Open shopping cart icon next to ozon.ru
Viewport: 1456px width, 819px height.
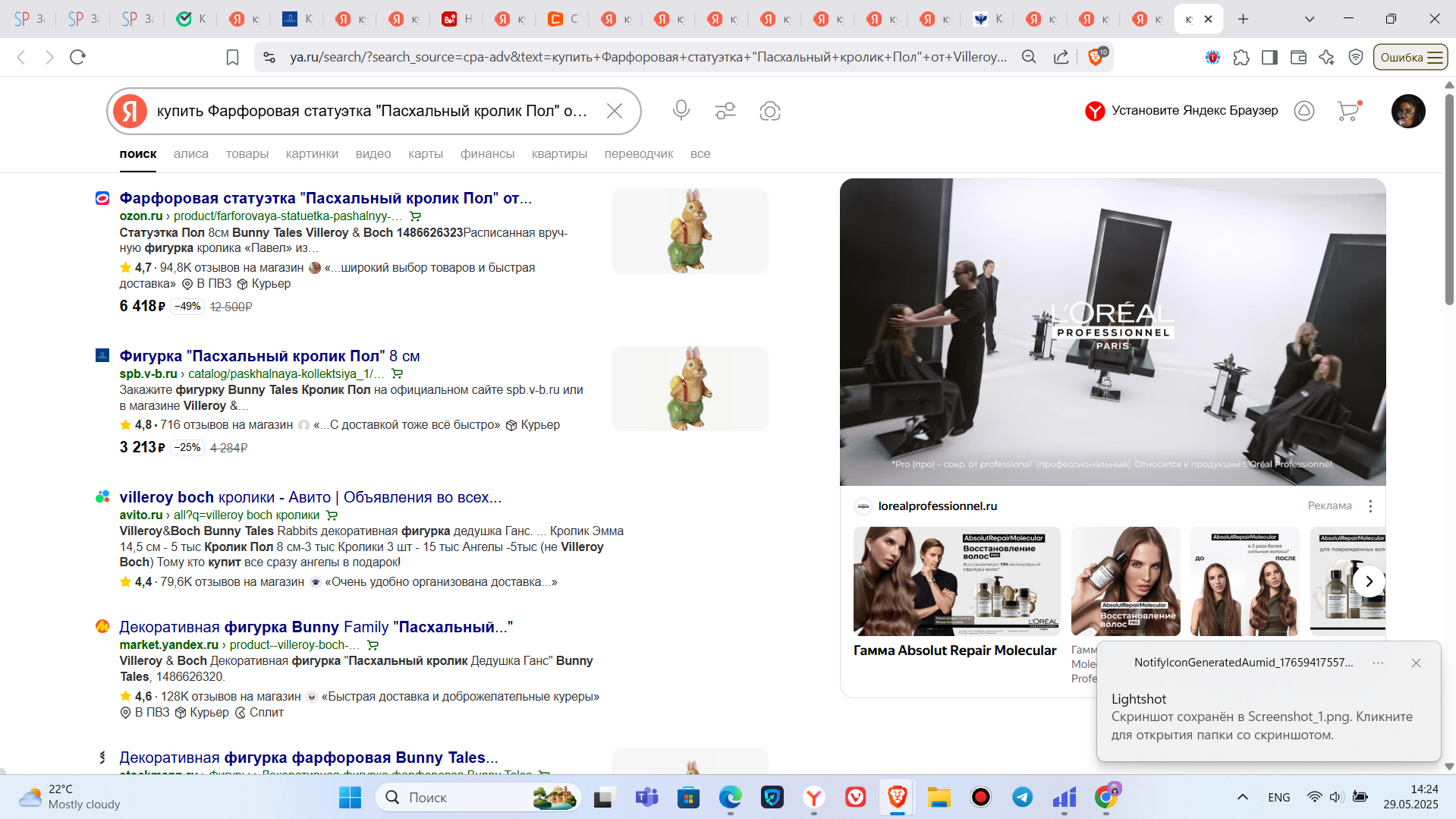coord(415,216)
